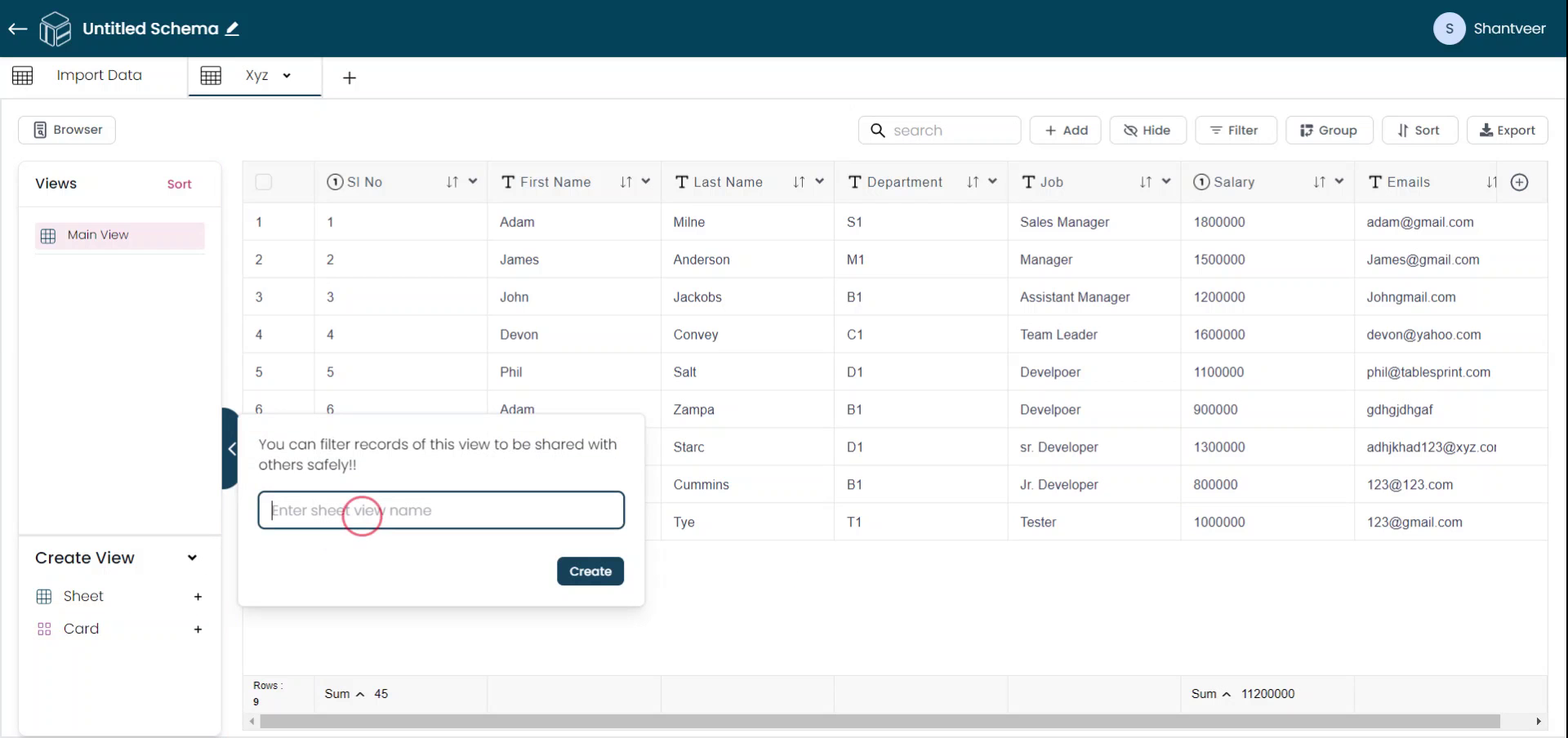Switch to the Import Data tab
The width and height of the screenshot is (1568, 738).
click(x=99, y=75)
